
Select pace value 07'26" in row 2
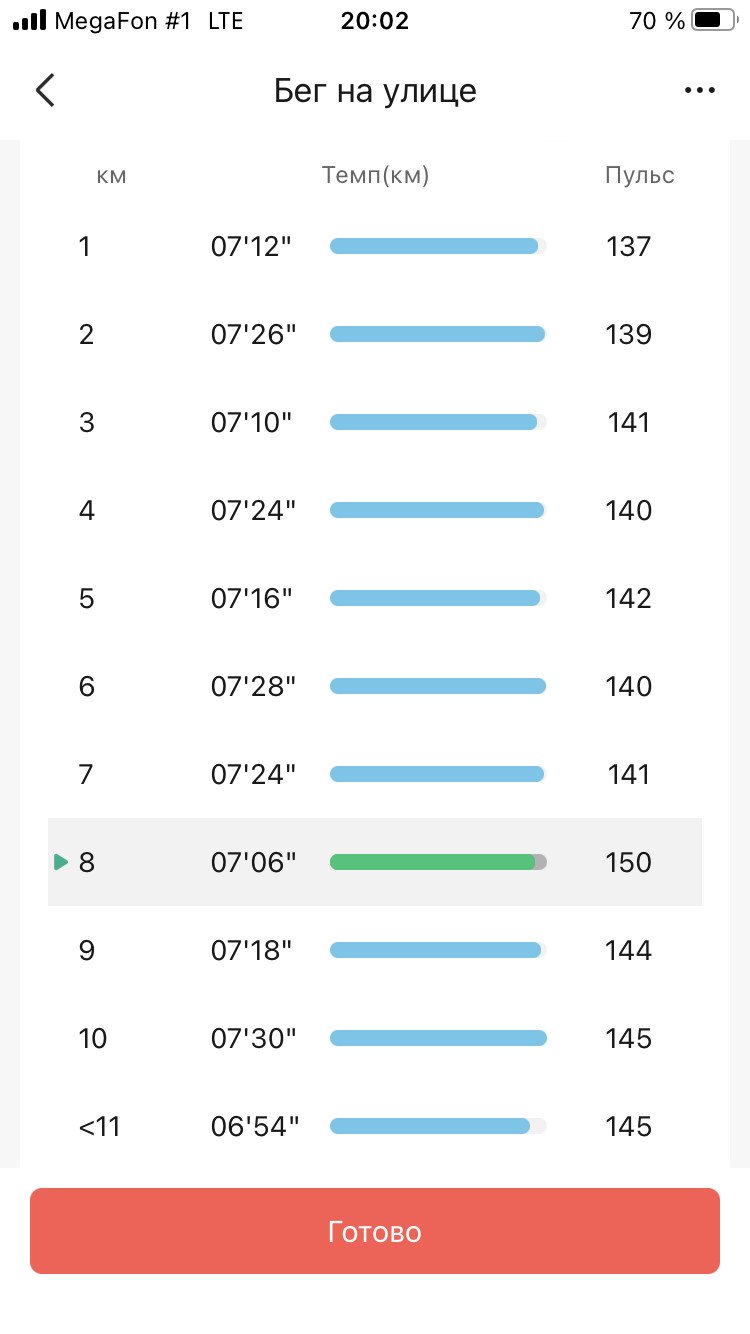click(x=254, y=334)
